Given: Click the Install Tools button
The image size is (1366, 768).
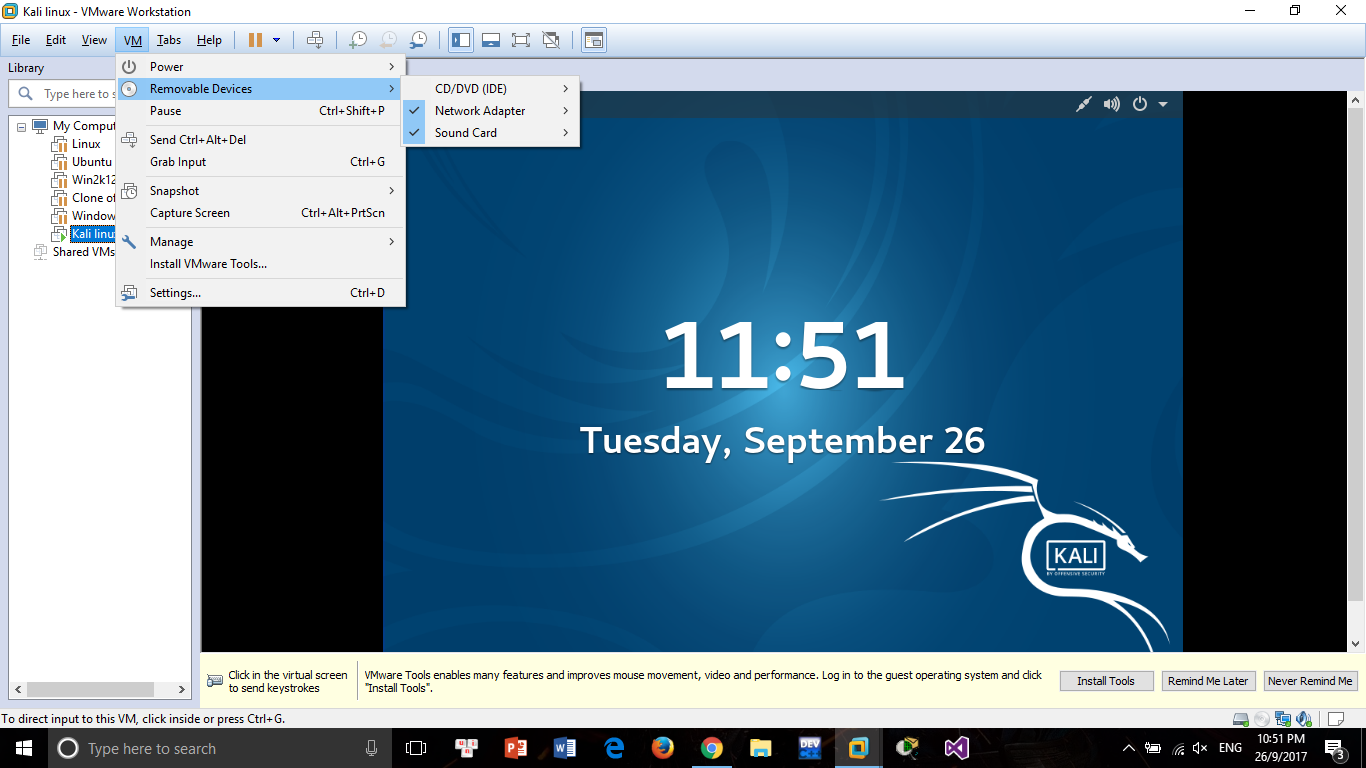Looking at the screenshot, I should click(1106, 681).
